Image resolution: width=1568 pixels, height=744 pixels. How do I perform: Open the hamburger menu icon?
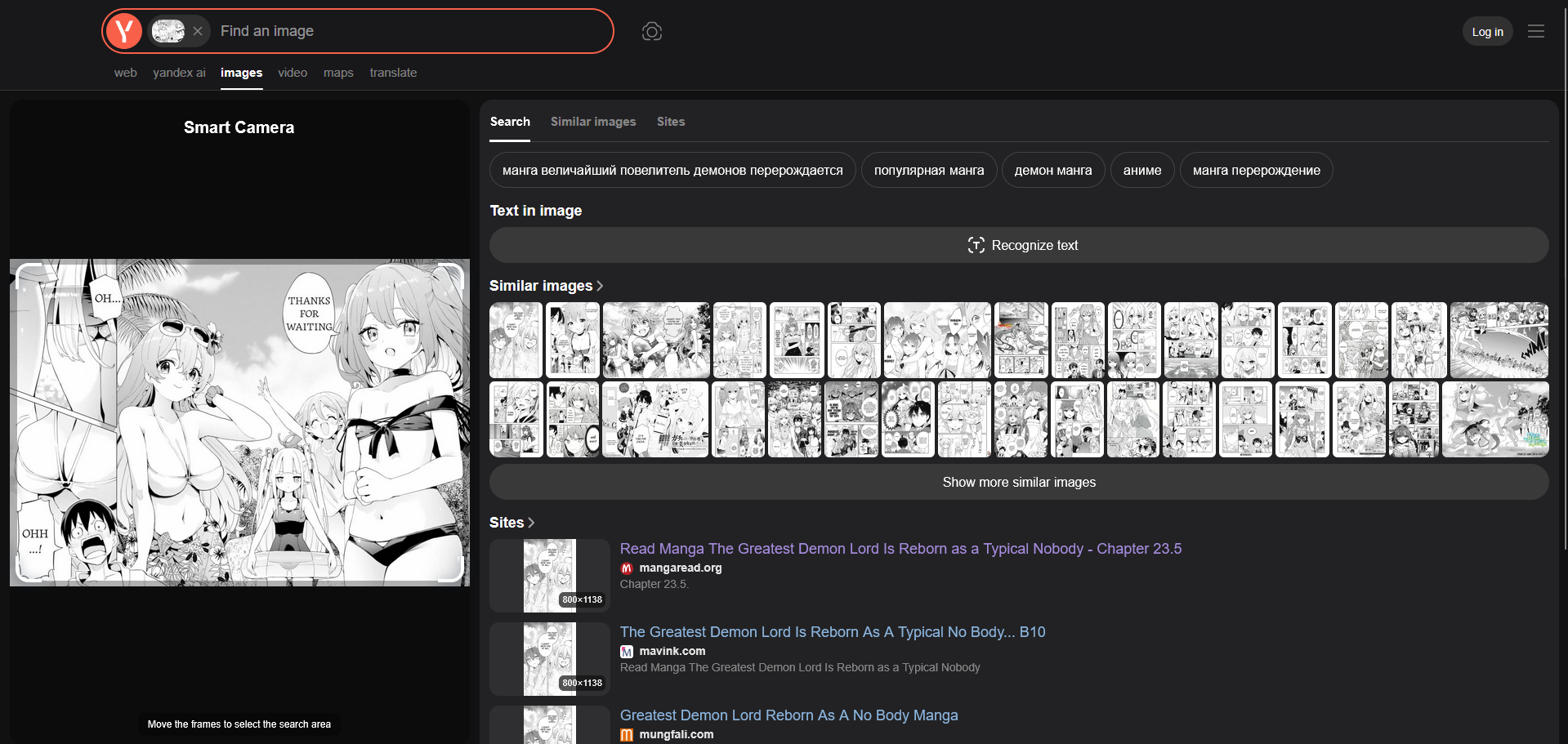coord(1536,31)
